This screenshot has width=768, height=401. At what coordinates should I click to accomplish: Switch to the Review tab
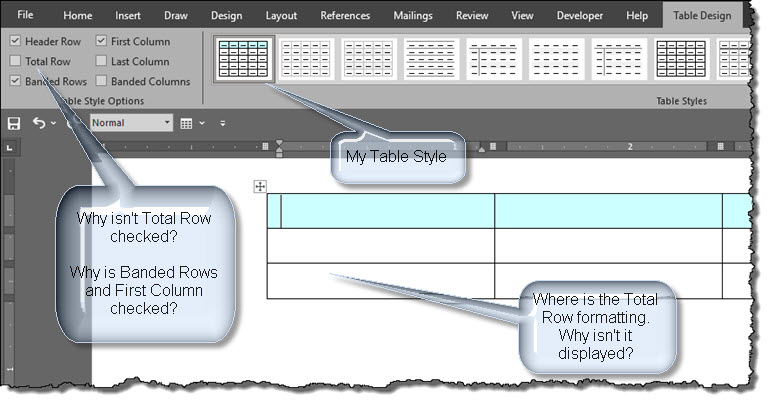(472, 15)
